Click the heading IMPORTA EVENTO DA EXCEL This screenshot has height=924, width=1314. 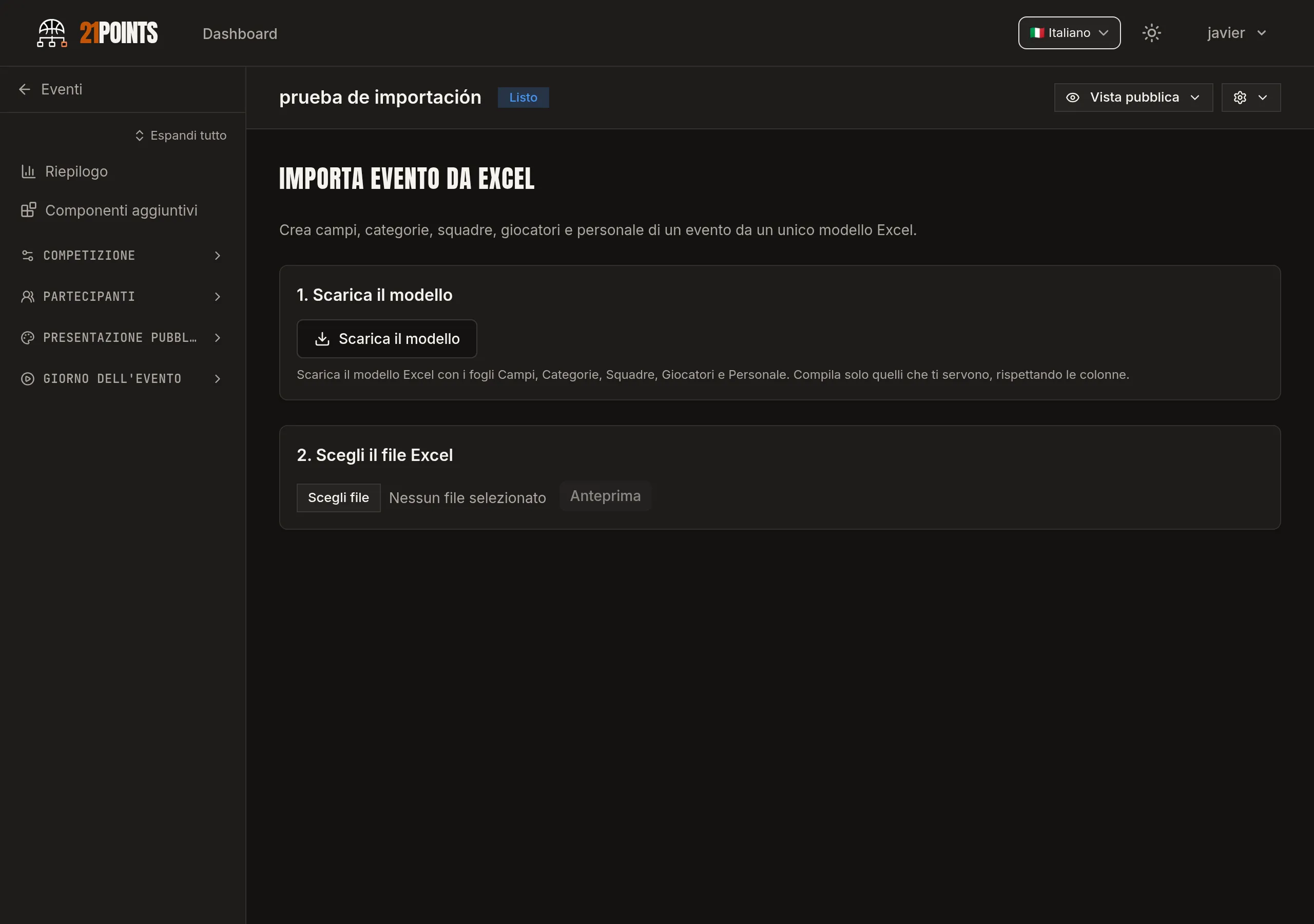point(407,179)
